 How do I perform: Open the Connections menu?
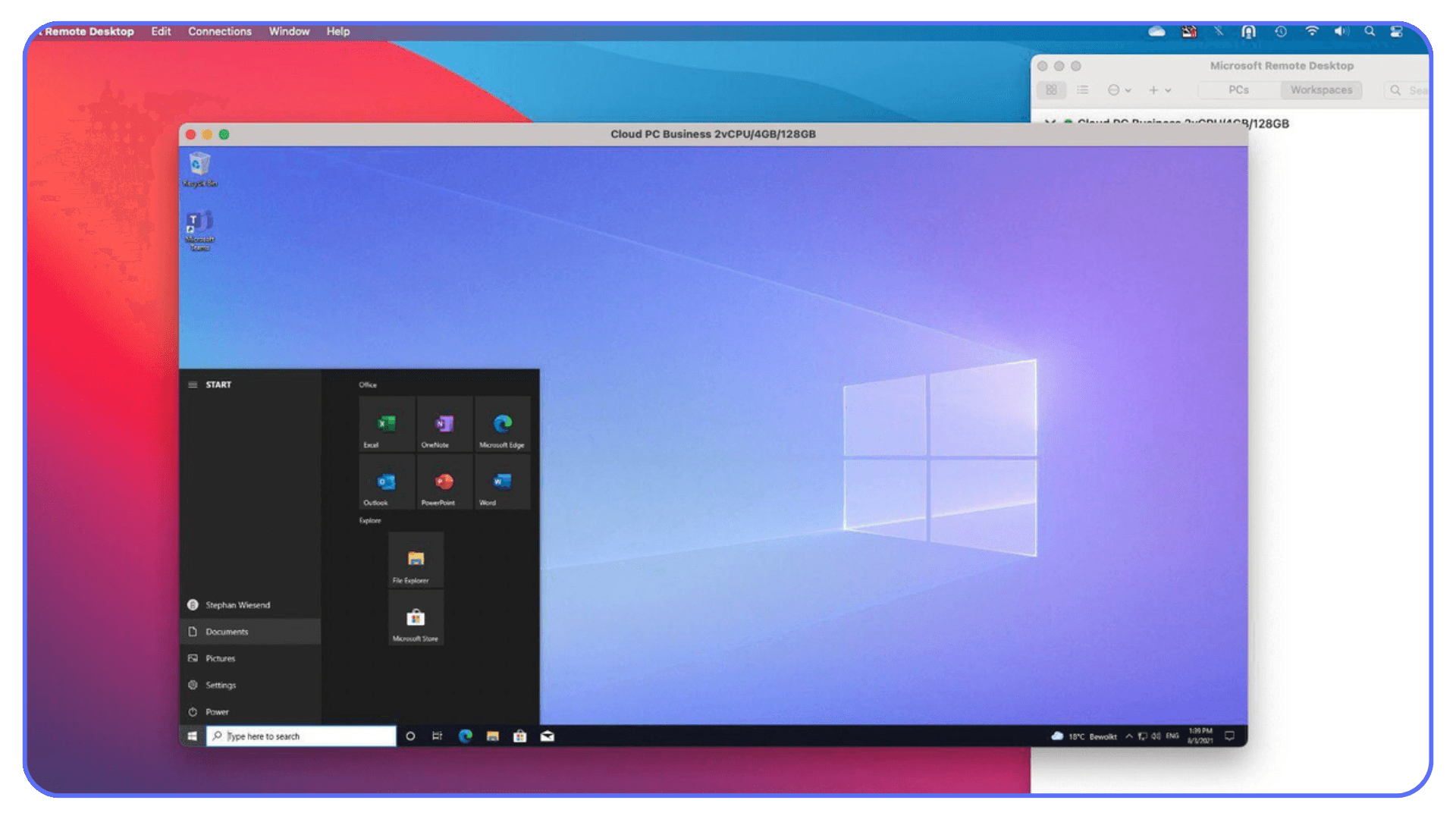click(220, 32)
